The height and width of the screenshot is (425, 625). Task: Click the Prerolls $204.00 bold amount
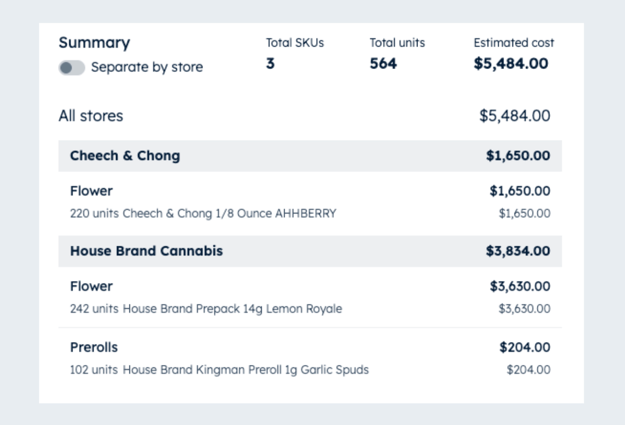[x=525, y=347]
